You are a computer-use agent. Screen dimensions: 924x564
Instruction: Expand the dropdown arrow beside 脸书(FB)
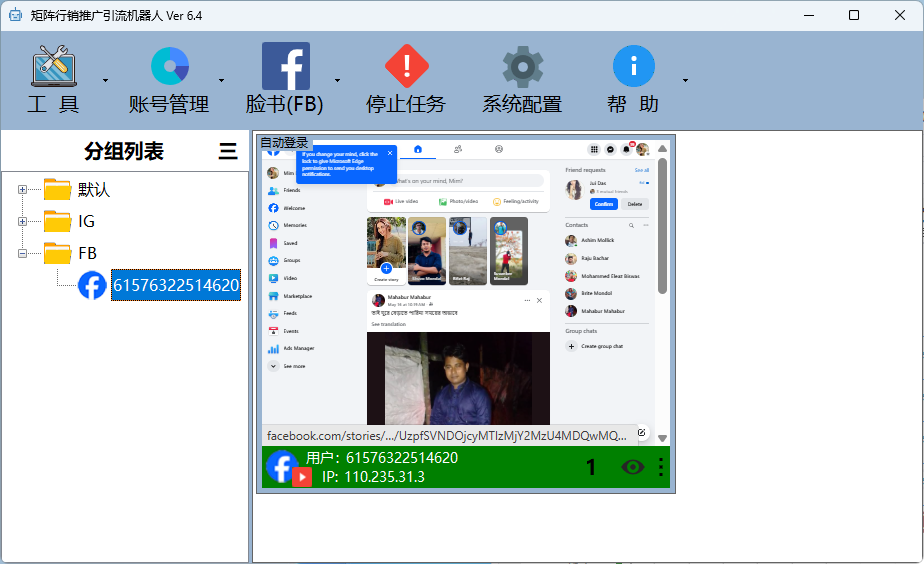[338, 80]
